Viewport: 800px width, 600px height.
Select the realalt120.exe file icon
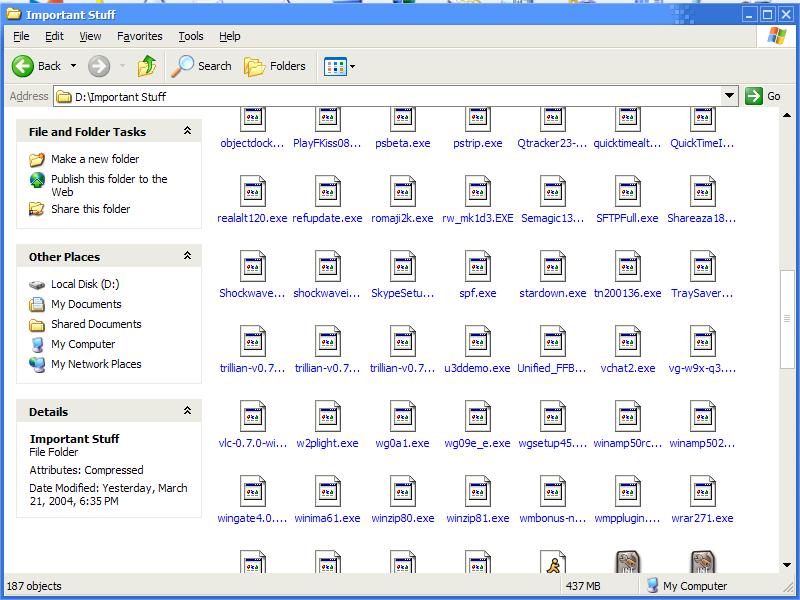(x=253, y=191)
